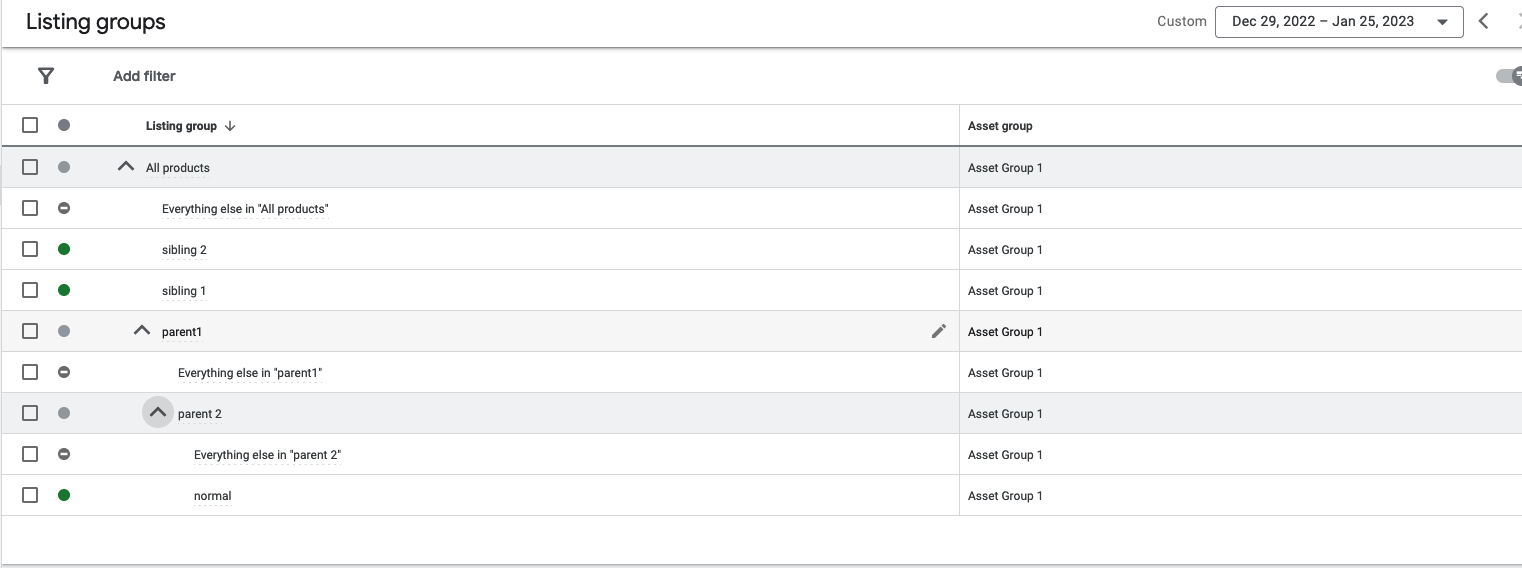Click the excluded status icon for Everything else in "All products"
Screen dimensions: 1522x568
pos(64,208)
